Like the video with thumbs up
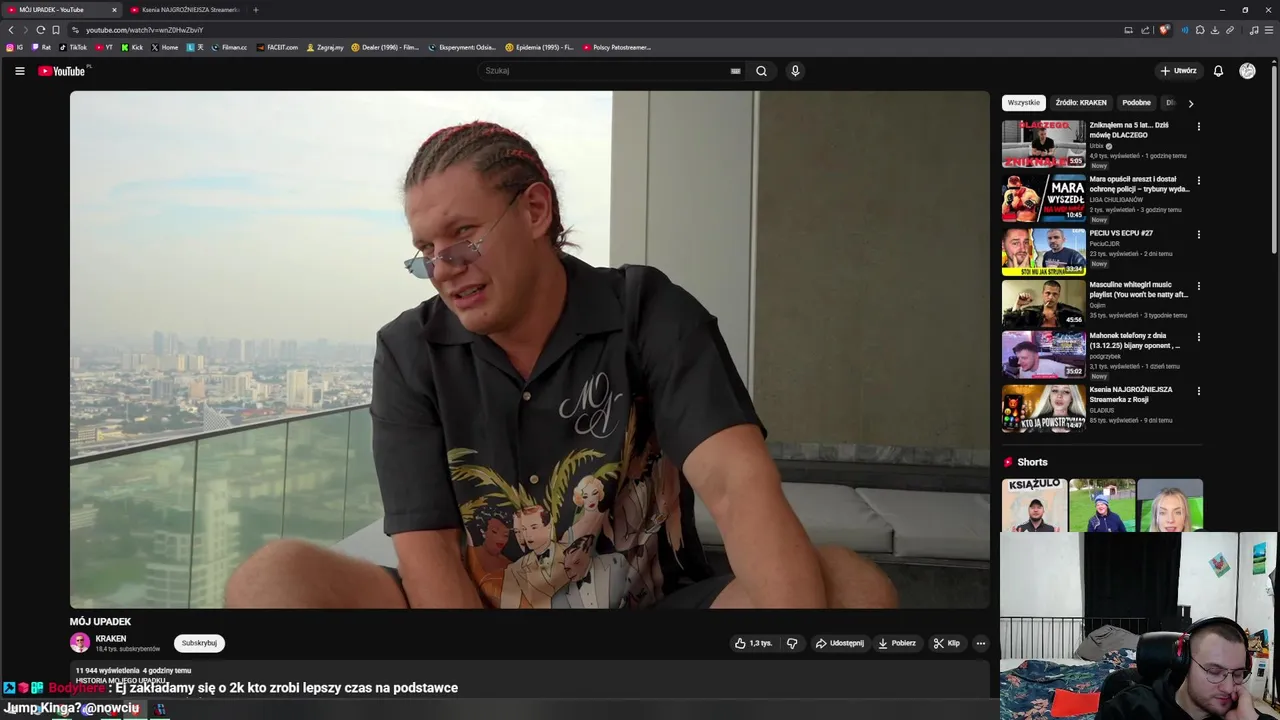 [753, 643]
